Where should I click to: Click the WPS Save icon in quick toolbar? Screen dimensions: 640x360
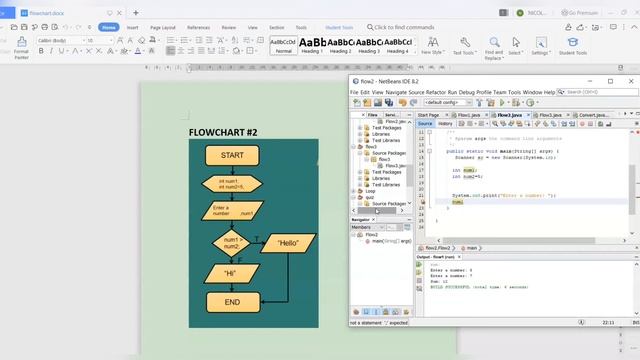coord(24,27)
